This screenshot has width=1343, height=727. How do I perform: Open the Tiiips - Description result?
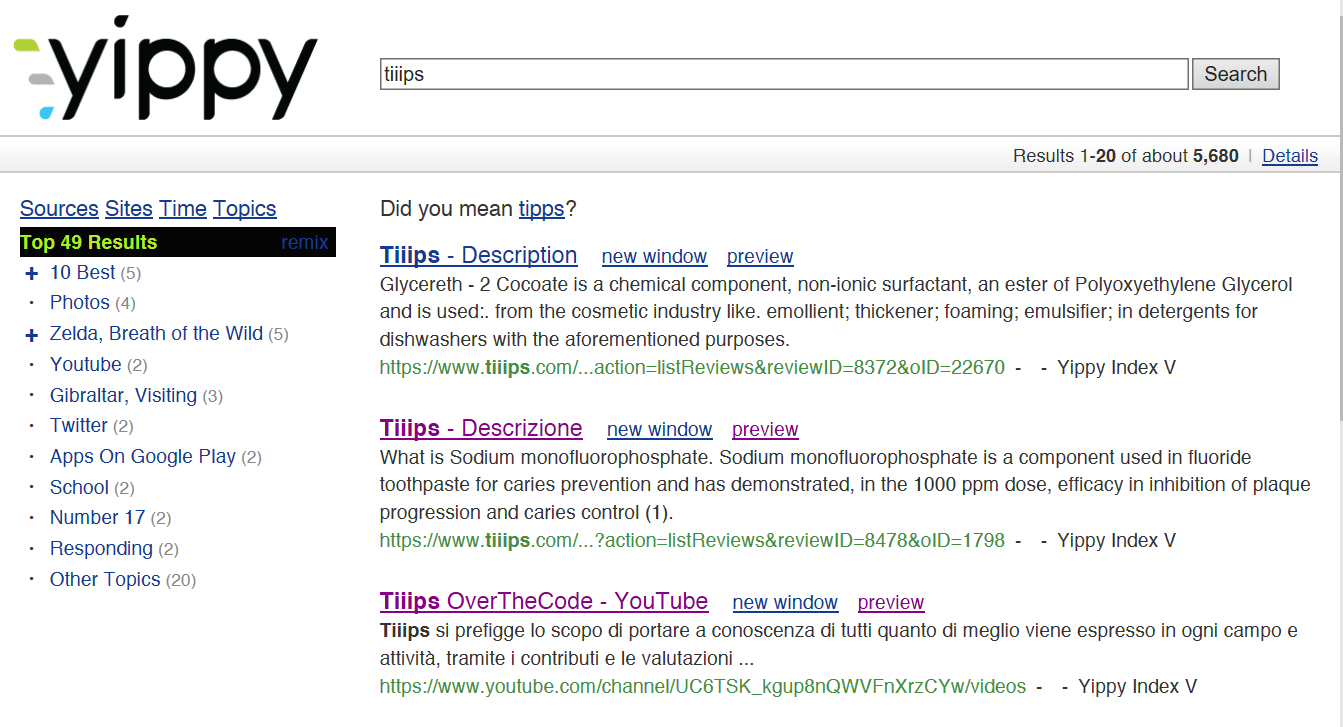(478, 255)
